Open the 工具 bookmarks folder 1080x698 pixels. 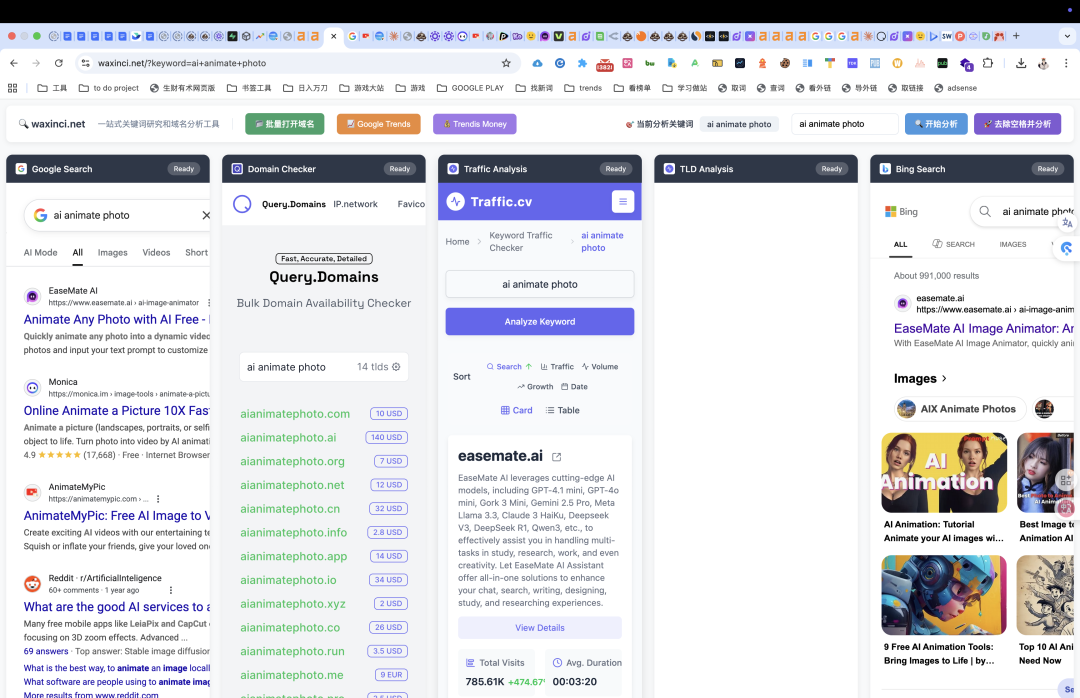coord(52,88)
